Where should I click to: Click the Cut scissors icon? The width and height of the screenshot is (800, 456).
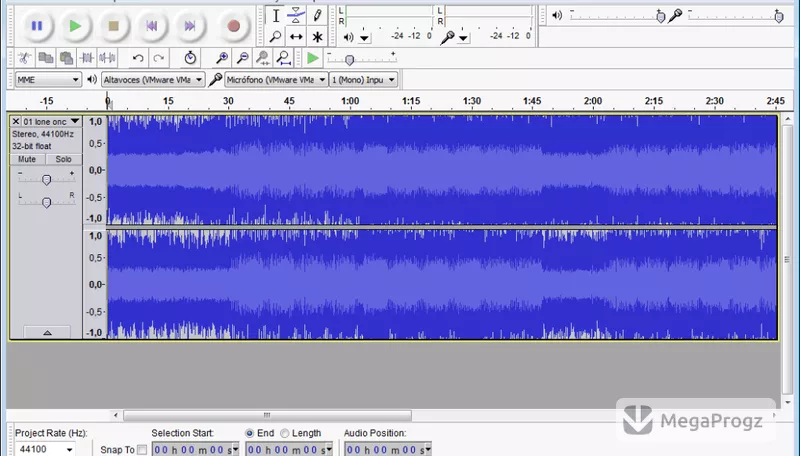(24, 58)
